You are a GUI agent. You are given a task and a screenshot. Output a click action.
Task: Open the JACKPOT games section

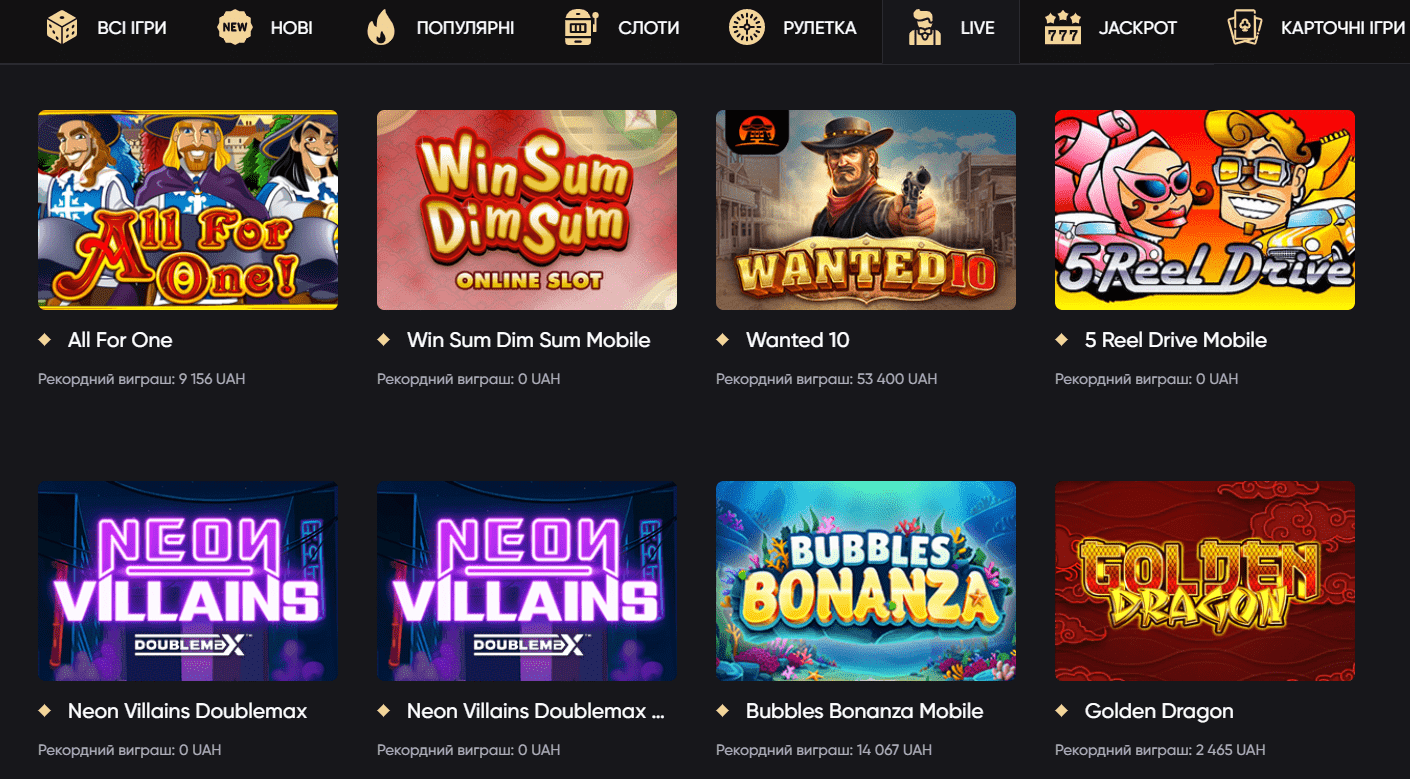point(1137,27)
